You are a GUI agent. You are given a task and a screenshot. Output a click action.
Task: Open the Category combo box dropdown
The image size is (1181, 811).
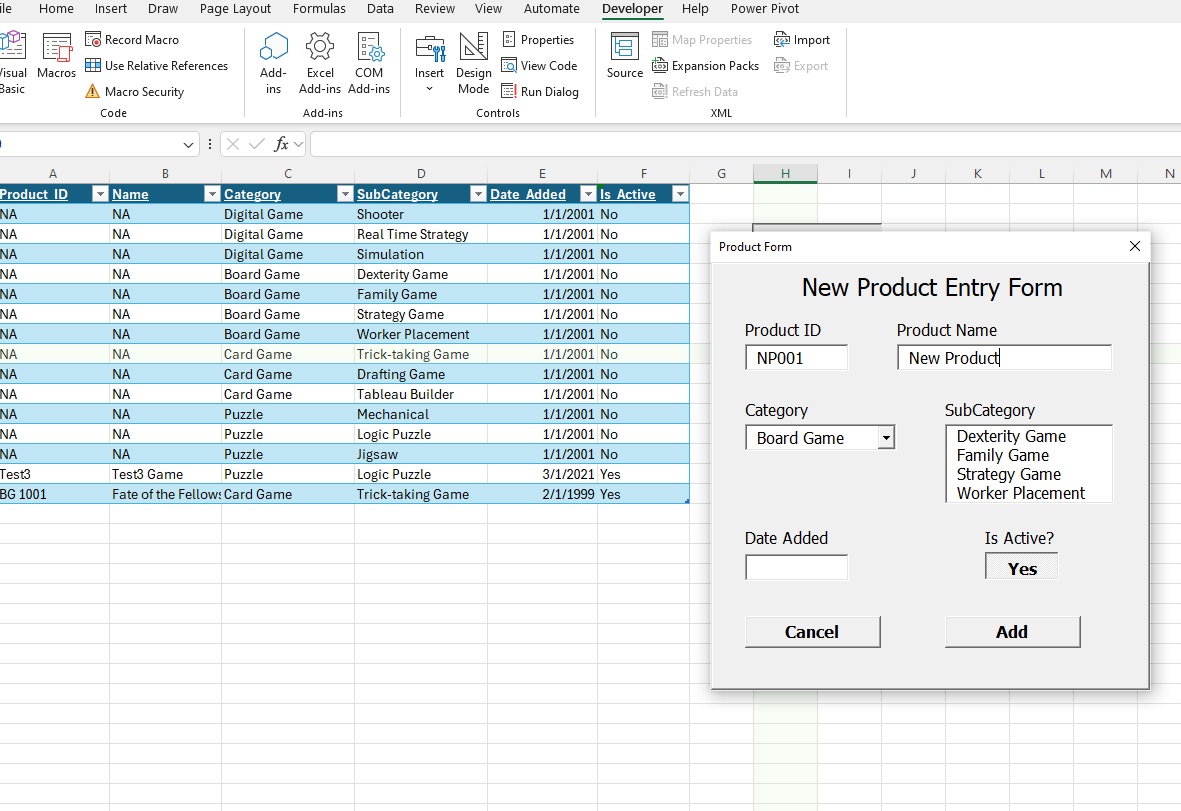885,438
